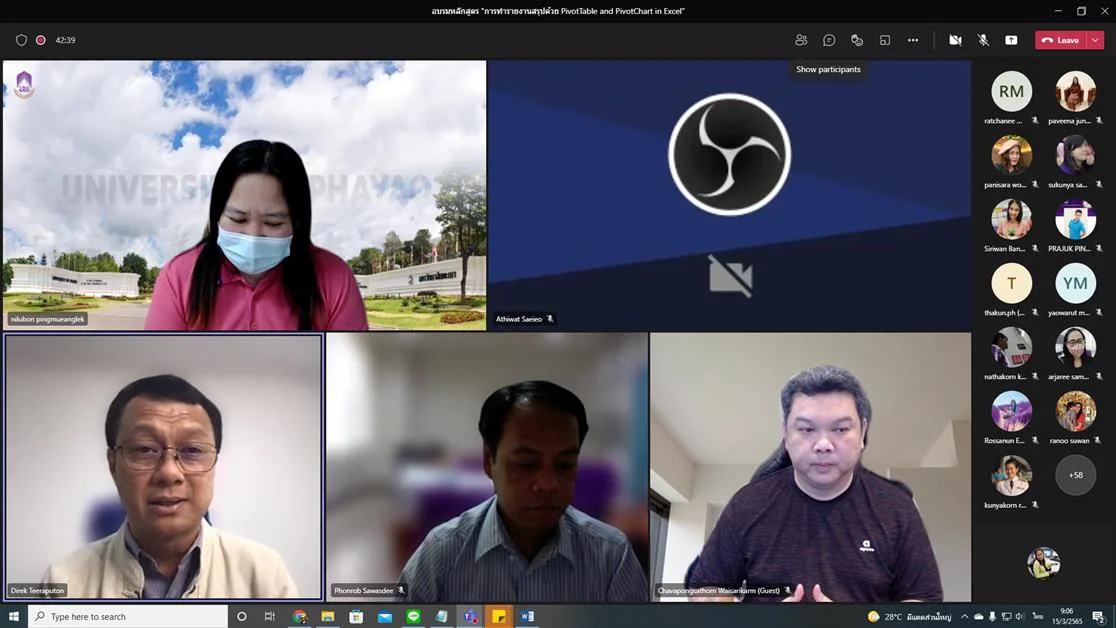Image resolution: width=1116 pixels, height=628 pixels.
Task: Unmute the microphone toggle
Action: 983,40
